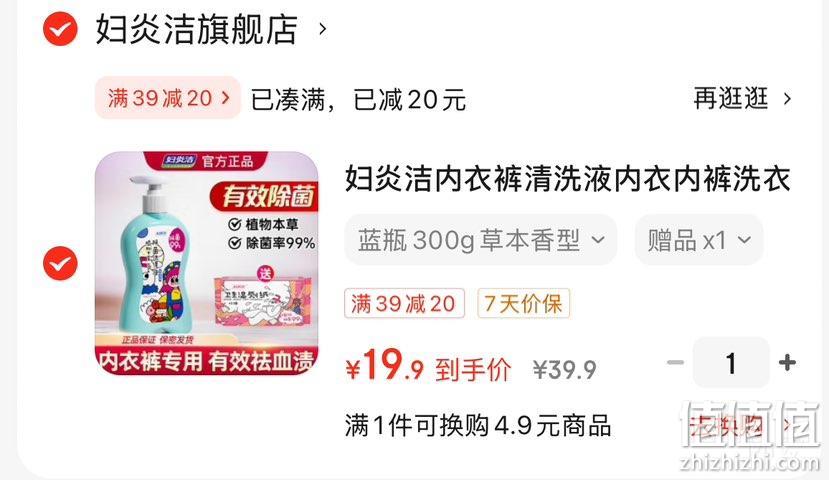Open the store page via arrow beside 妇炎洁旗舰店

[x=323, y=29]
